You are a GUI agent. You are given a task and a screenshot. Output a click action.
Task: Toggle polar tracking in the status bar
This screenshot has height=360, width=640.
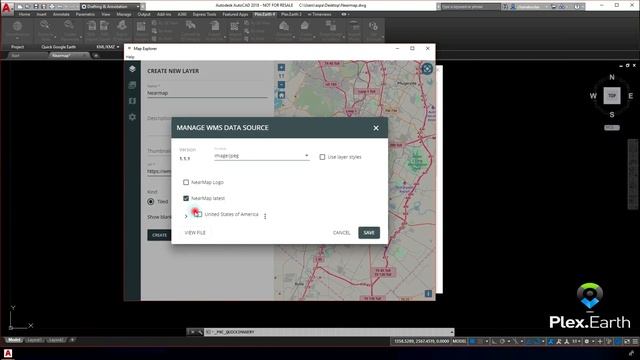point(502,341)
